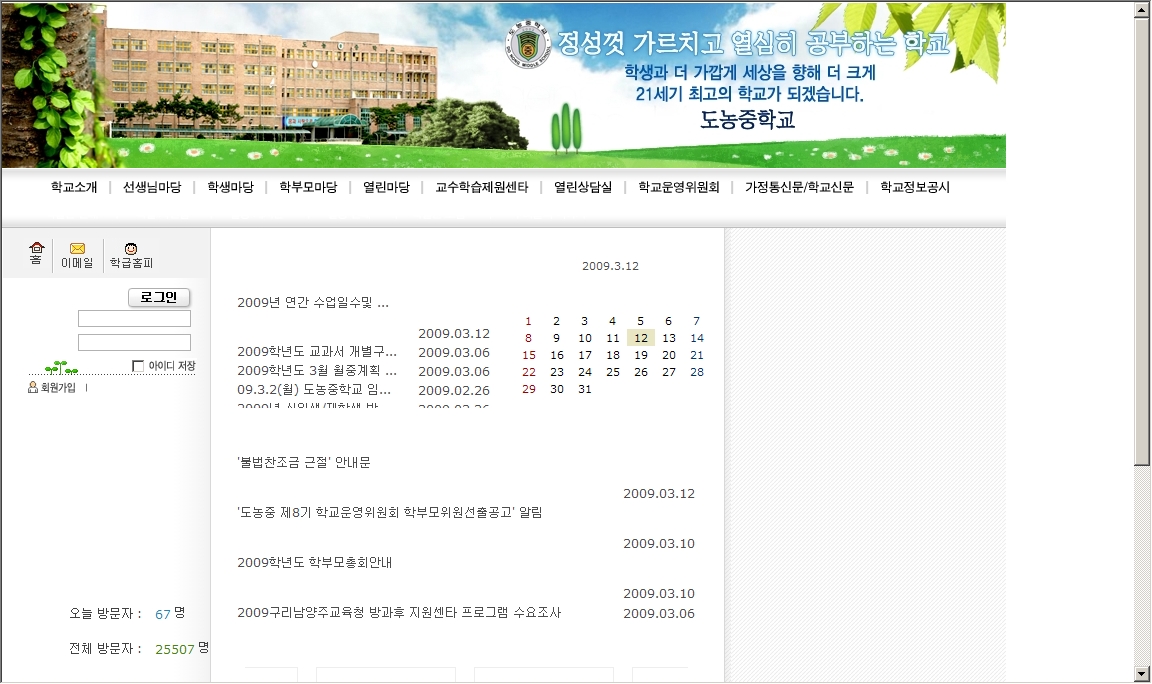The image size is (1152, 684).
Task: Click the 홈 house icon
Action: (36, 248)
